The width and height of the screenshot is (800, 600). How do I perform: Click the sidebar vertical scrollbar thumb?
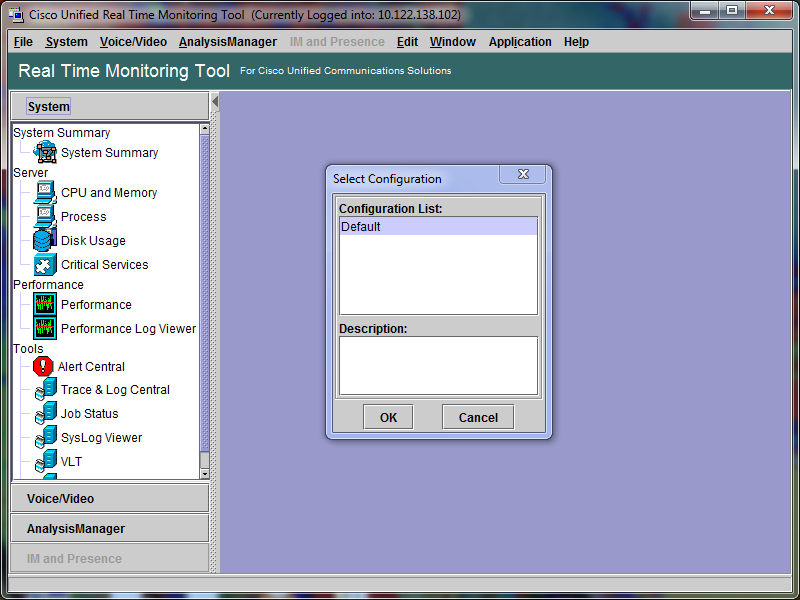[x=205, y=293]
